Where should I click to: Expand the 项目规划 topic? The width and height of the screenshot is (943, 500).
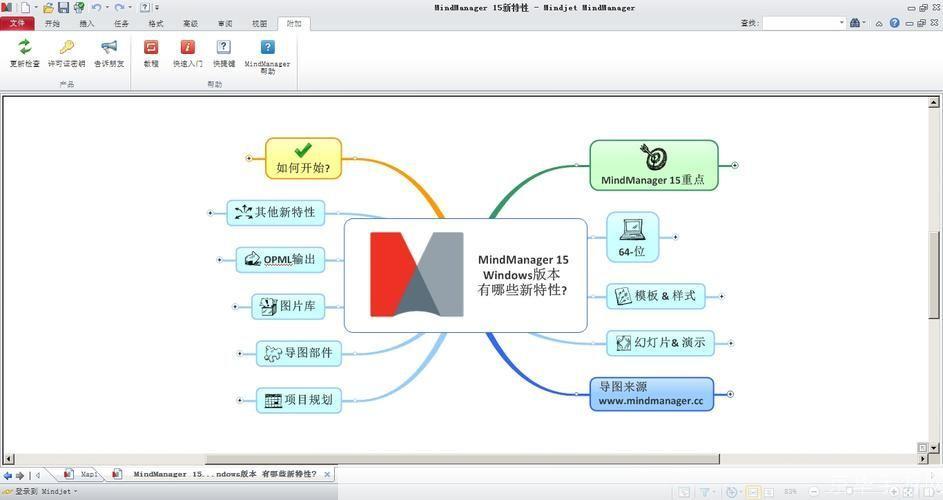(x=240, y=400)
